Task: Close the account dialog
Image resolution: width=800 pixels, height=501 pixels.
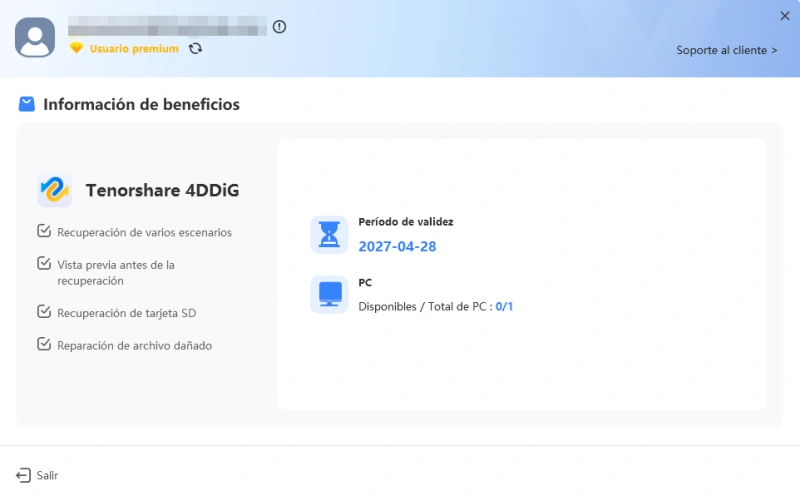Action: [x=785, y=16]
